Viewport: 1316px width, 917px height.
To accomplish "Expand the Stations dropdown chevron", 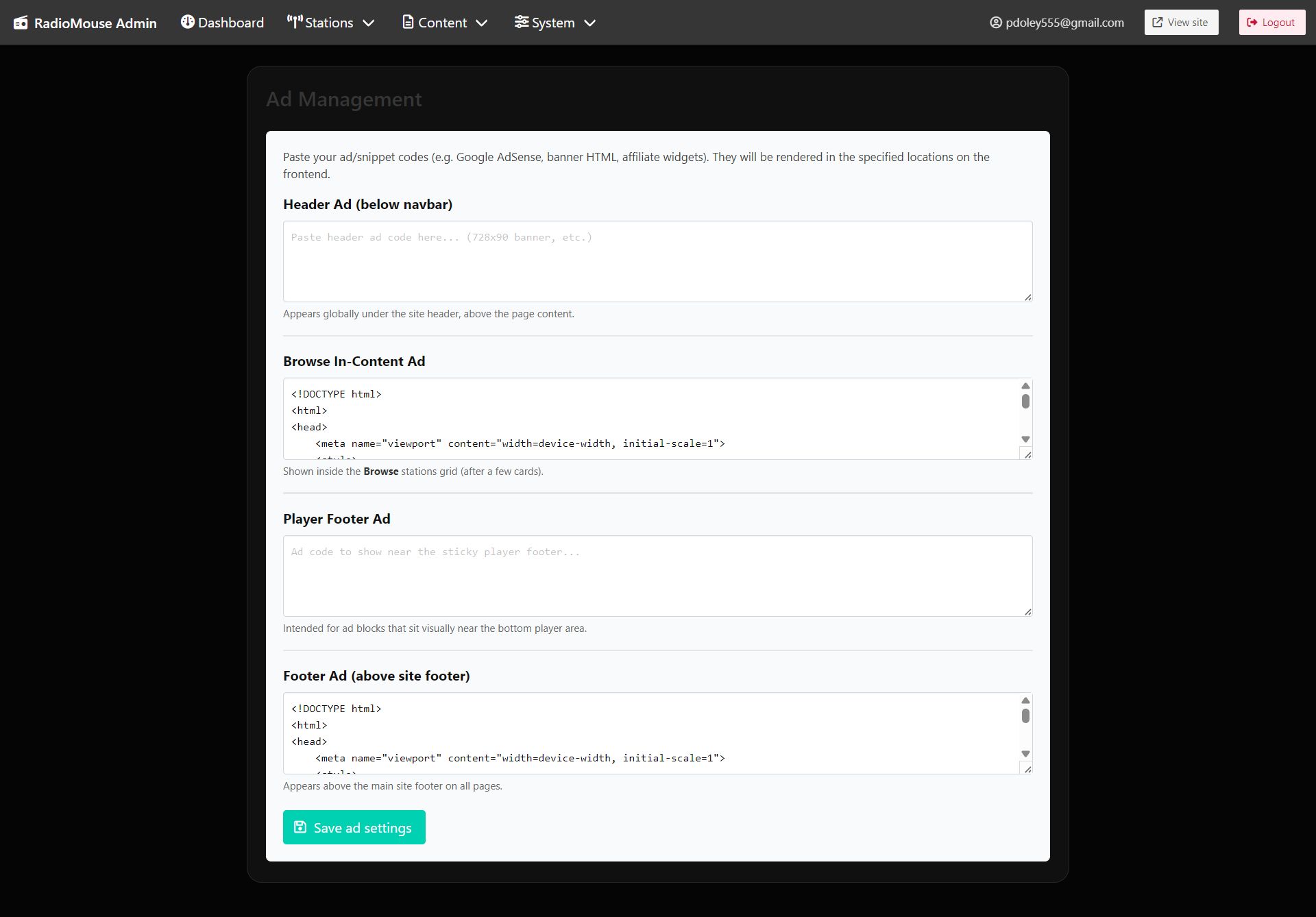I will coord(369,23).
